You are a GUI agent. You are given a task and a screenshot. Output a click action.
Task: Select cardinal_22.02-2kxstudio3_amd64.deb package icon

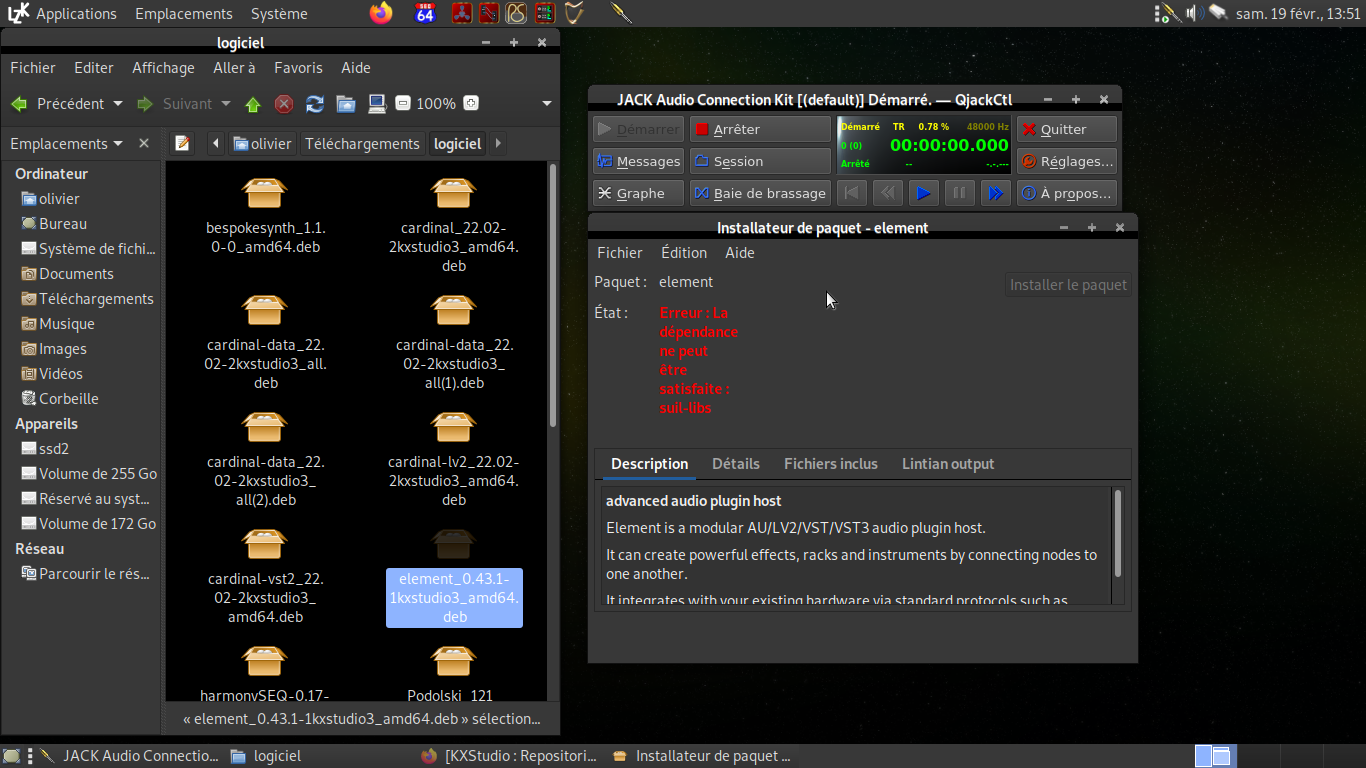(453, 193)
